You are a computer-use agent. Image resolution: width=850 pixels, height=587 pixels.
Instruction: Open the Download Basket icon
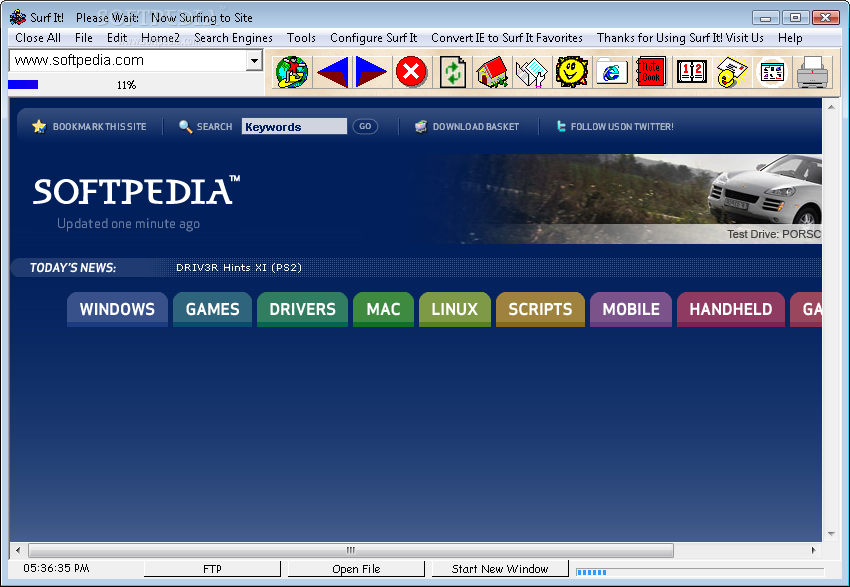point(421,126)
